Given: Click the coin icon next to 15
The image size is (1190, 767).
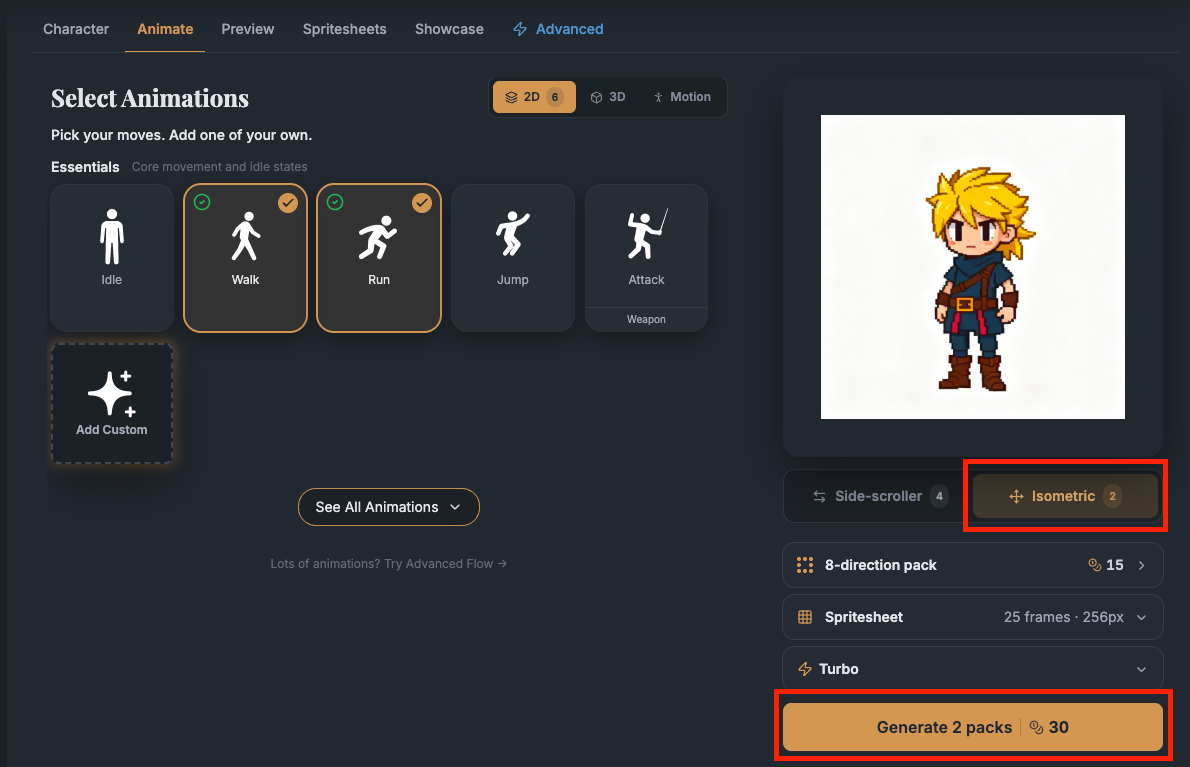Looking at the screenshot, I should [x=1094, y=564].
